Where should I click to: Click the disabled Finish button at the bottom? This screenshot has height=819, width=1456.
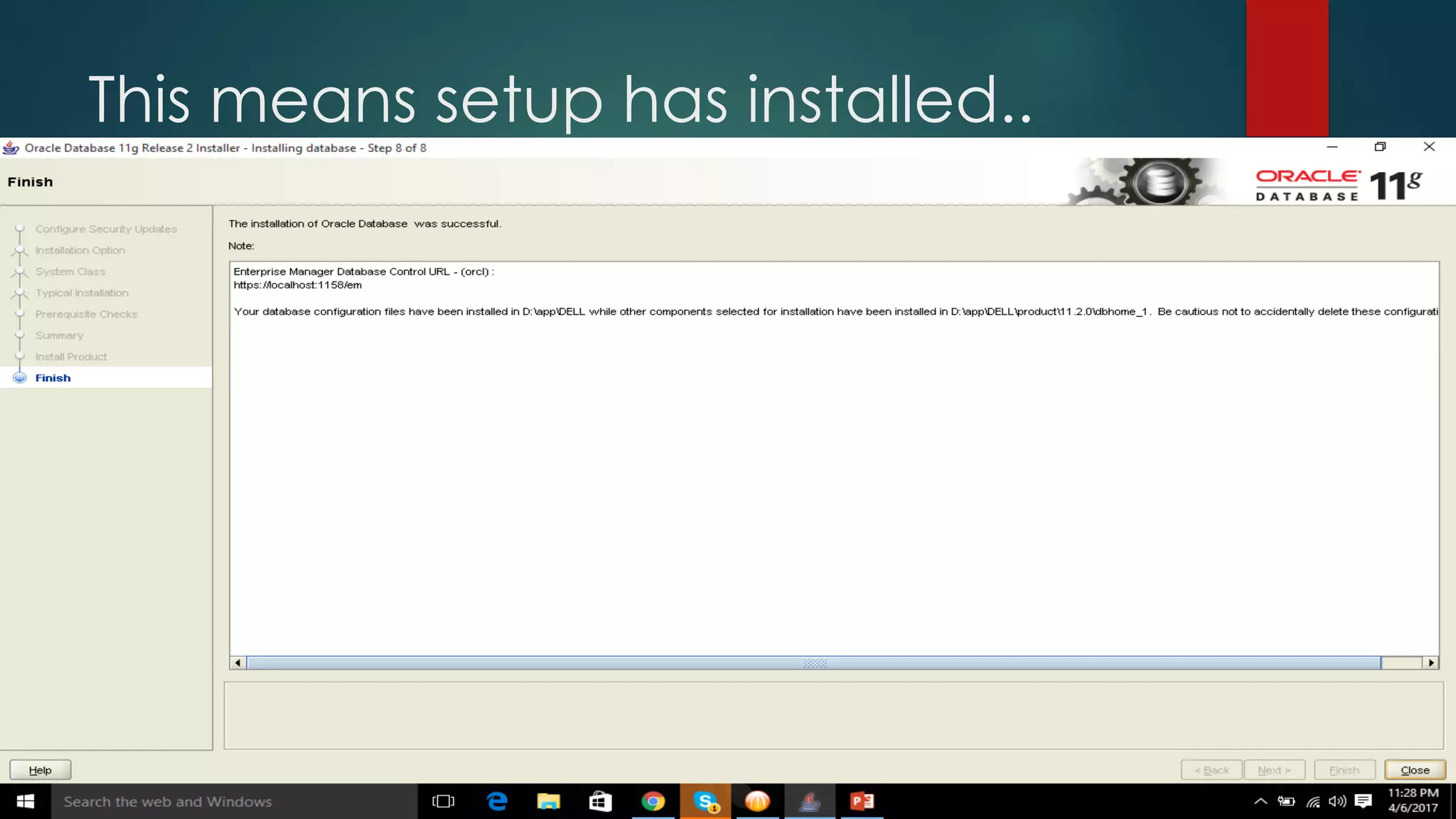point(1344,770)
